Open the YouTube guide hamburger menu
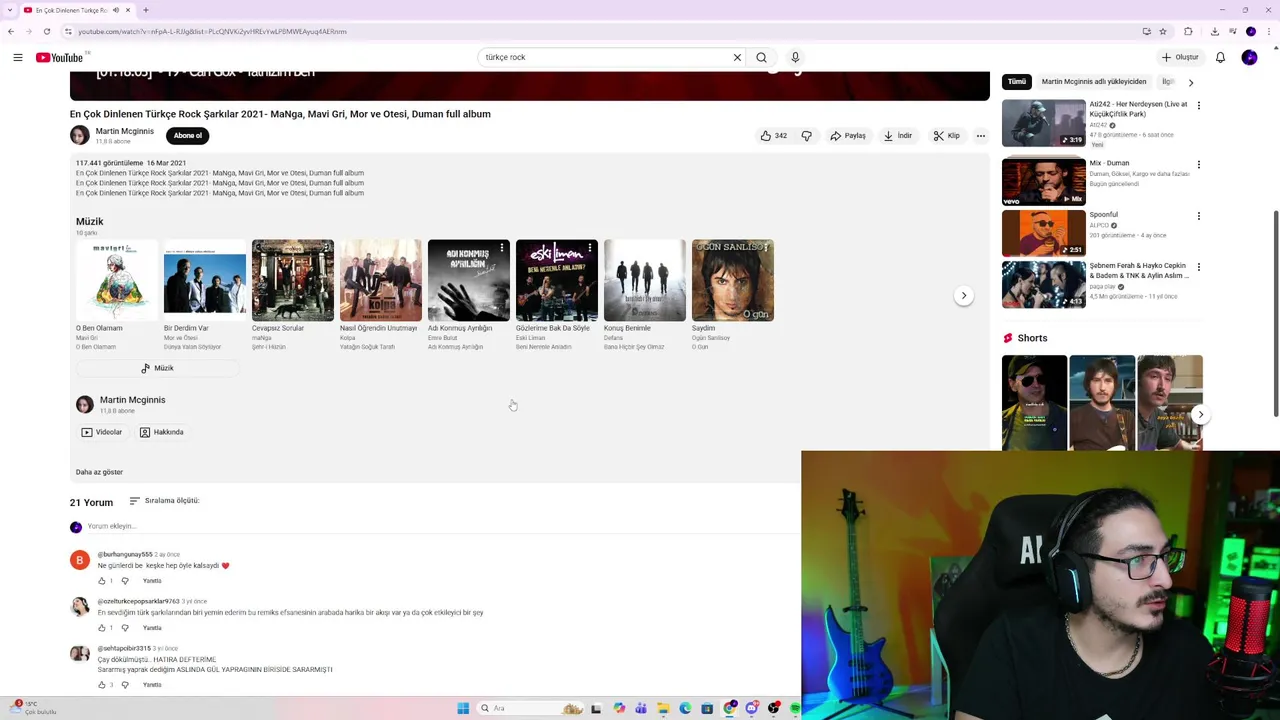 point(17,57)
